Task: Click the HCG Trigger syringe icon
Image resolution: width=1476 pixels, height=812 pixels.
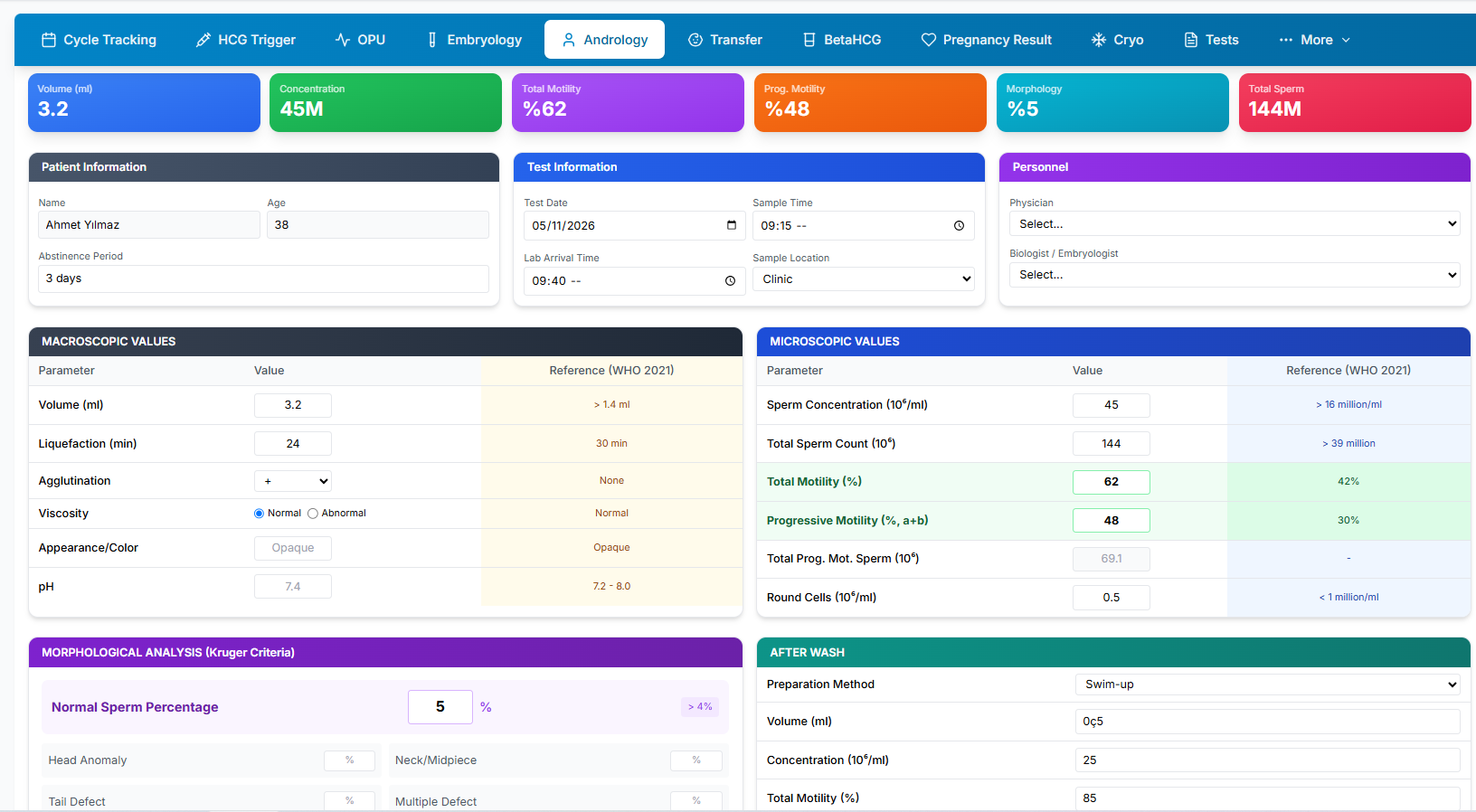Action: tap(203, 40)
